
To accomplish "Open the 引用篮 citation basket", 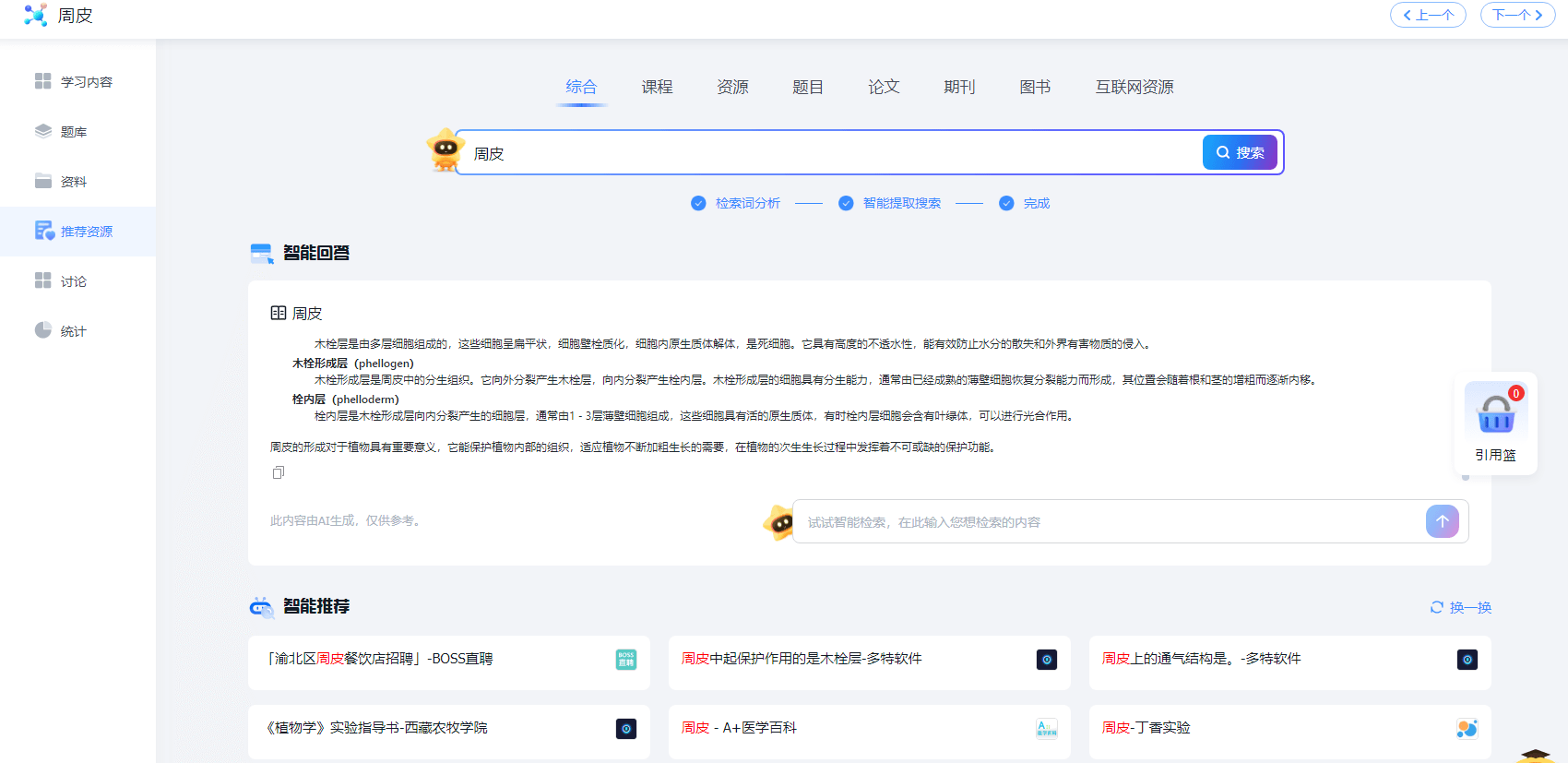I will point(1495,423).
